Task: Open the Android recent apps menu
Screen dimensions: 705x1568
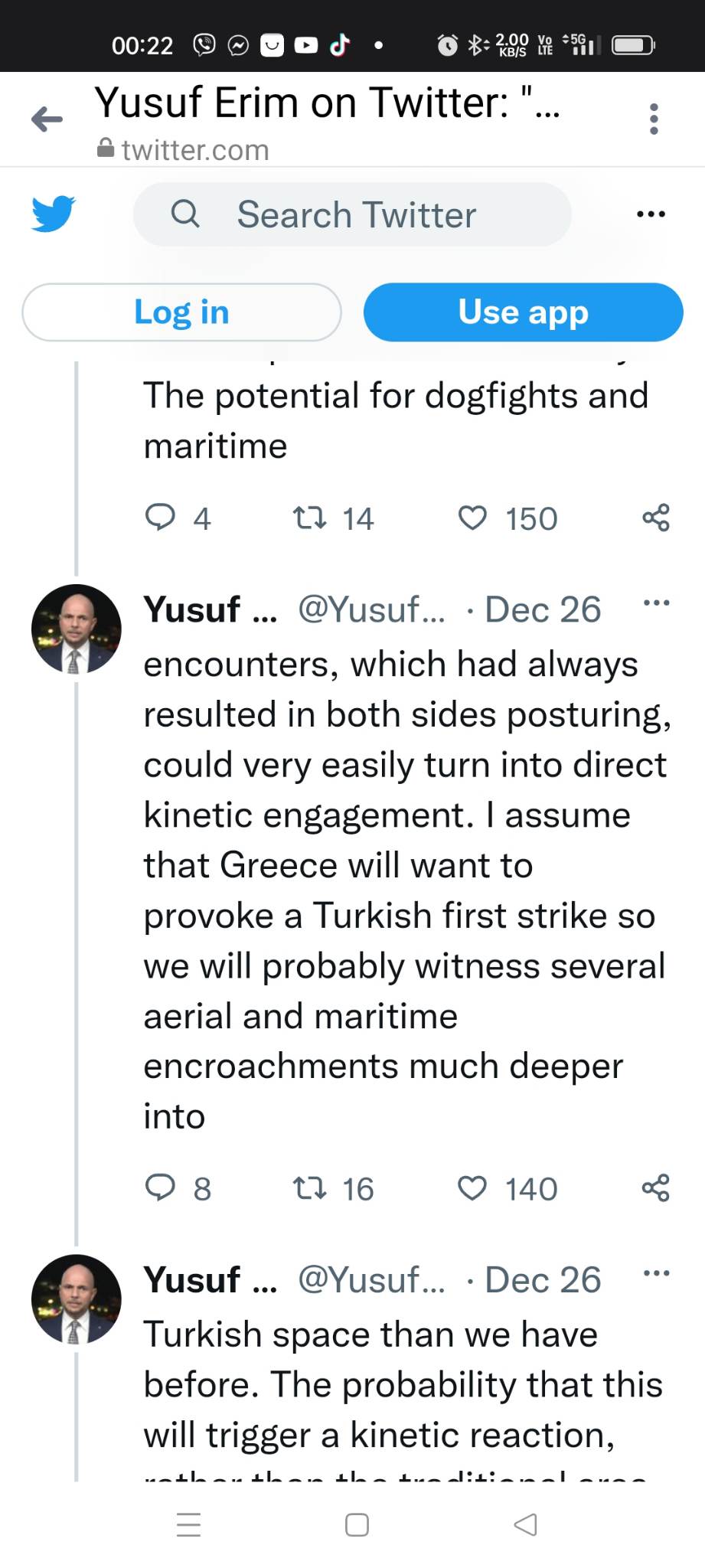Action: click(188, 1524)
